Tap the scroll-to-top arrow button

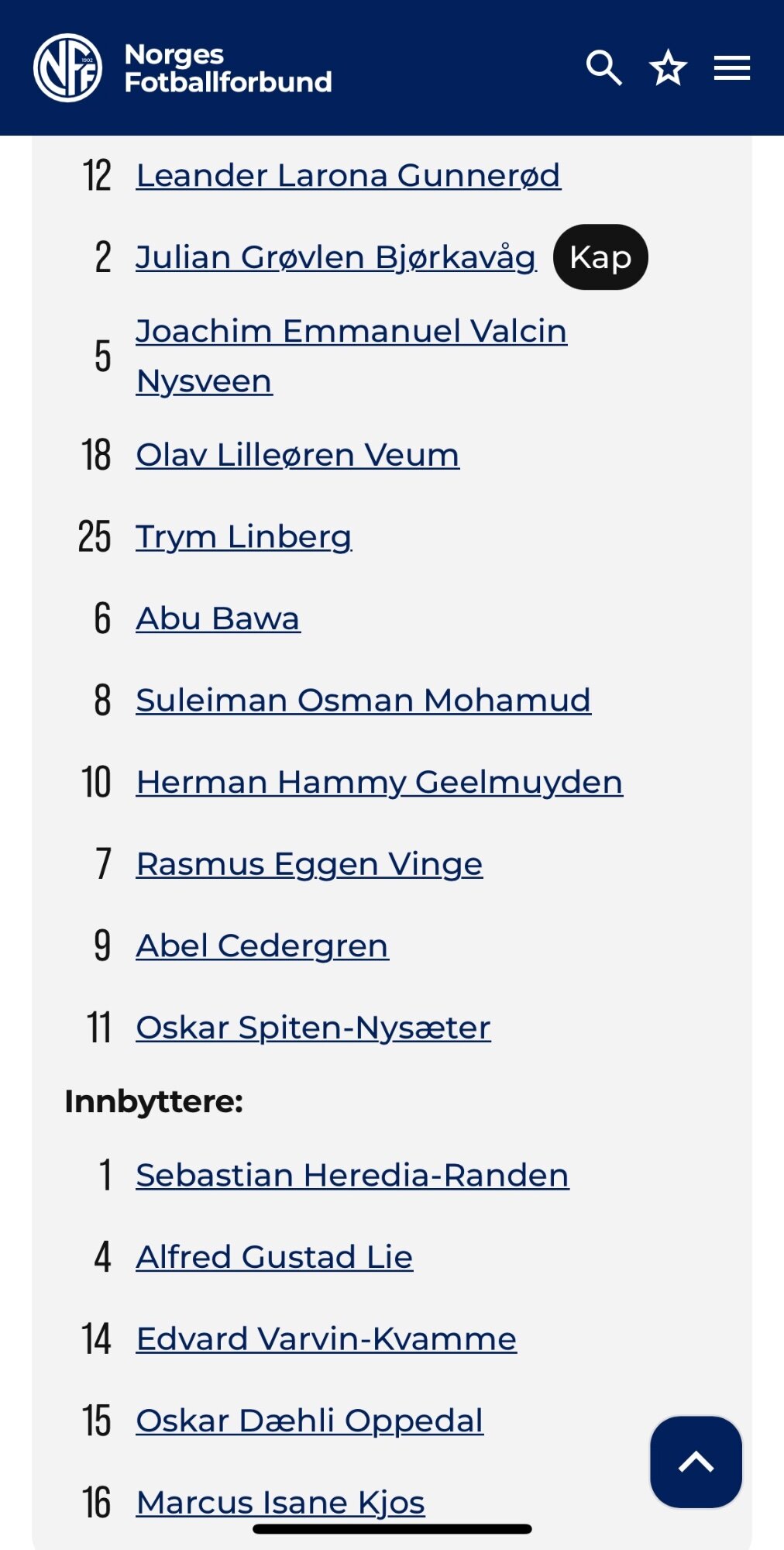(696, 1462)
